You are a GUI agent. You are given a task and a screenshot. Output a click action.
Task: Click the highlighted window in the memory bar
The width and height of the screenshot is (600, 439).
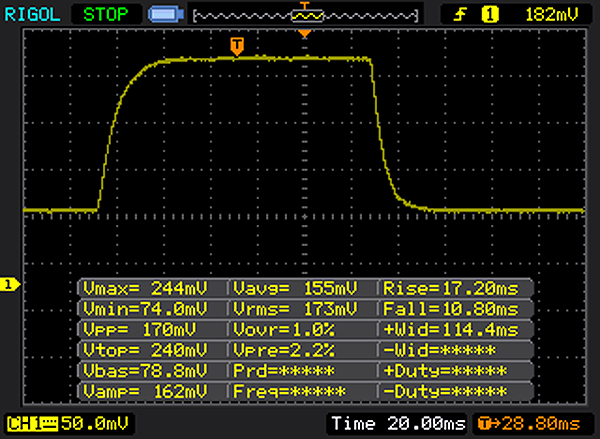pyautogui.click(x=307, y=16)
